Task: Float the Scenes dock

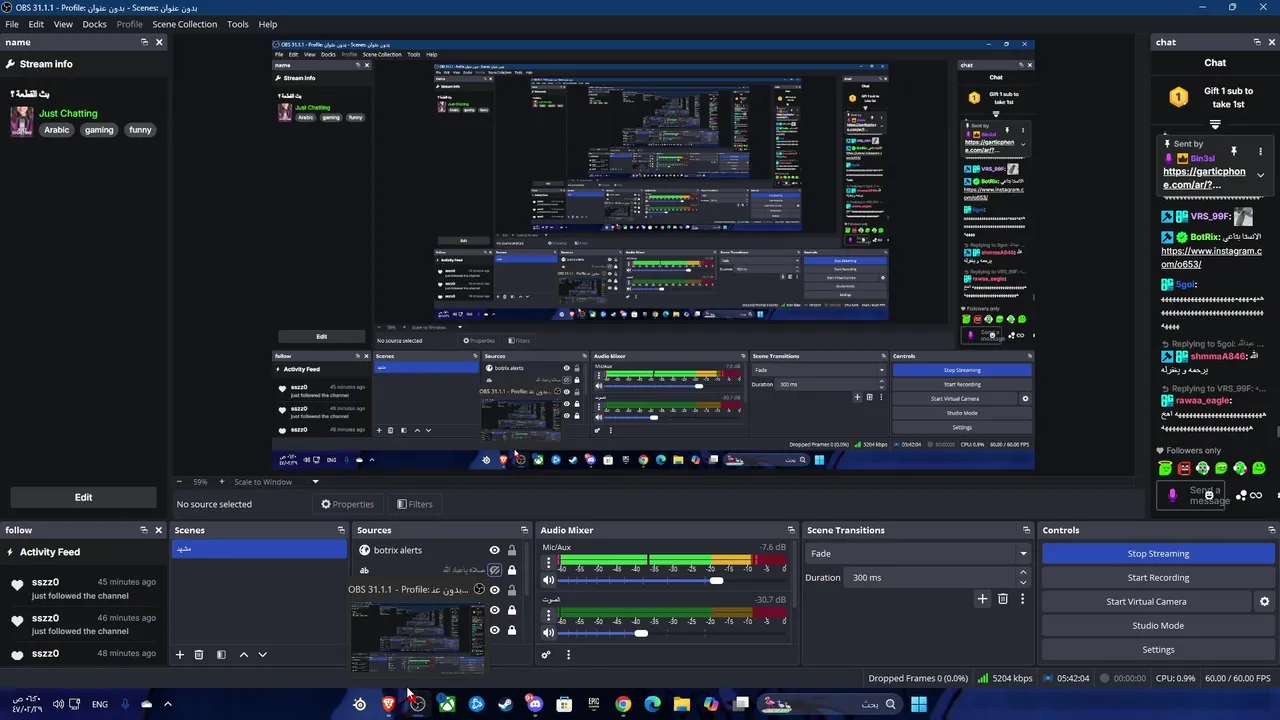Action: [340, 530]
